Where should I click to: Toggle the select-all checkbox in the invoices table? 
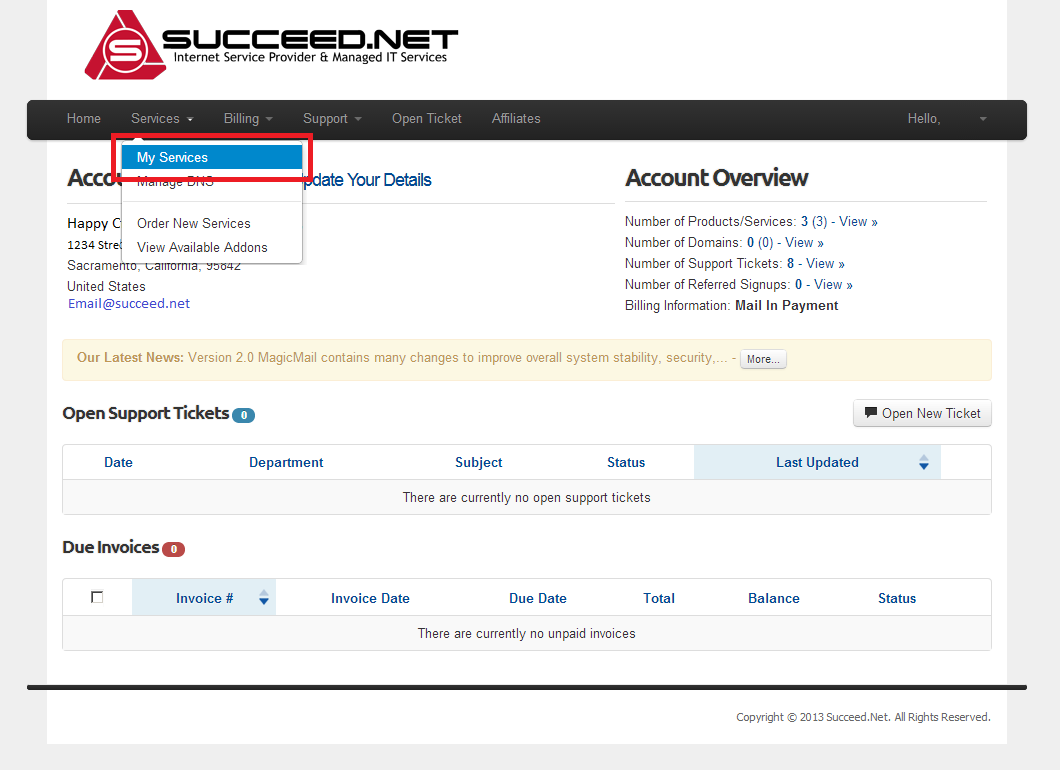click(x=97, y=595)
